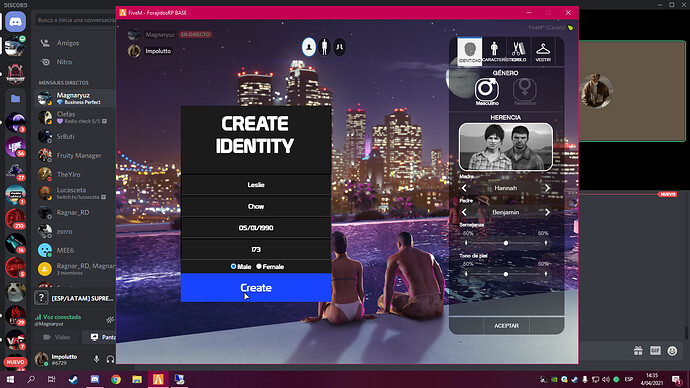Choose next Padre with right arrow
Screen dimensions: 690x388
click(547, 212)
